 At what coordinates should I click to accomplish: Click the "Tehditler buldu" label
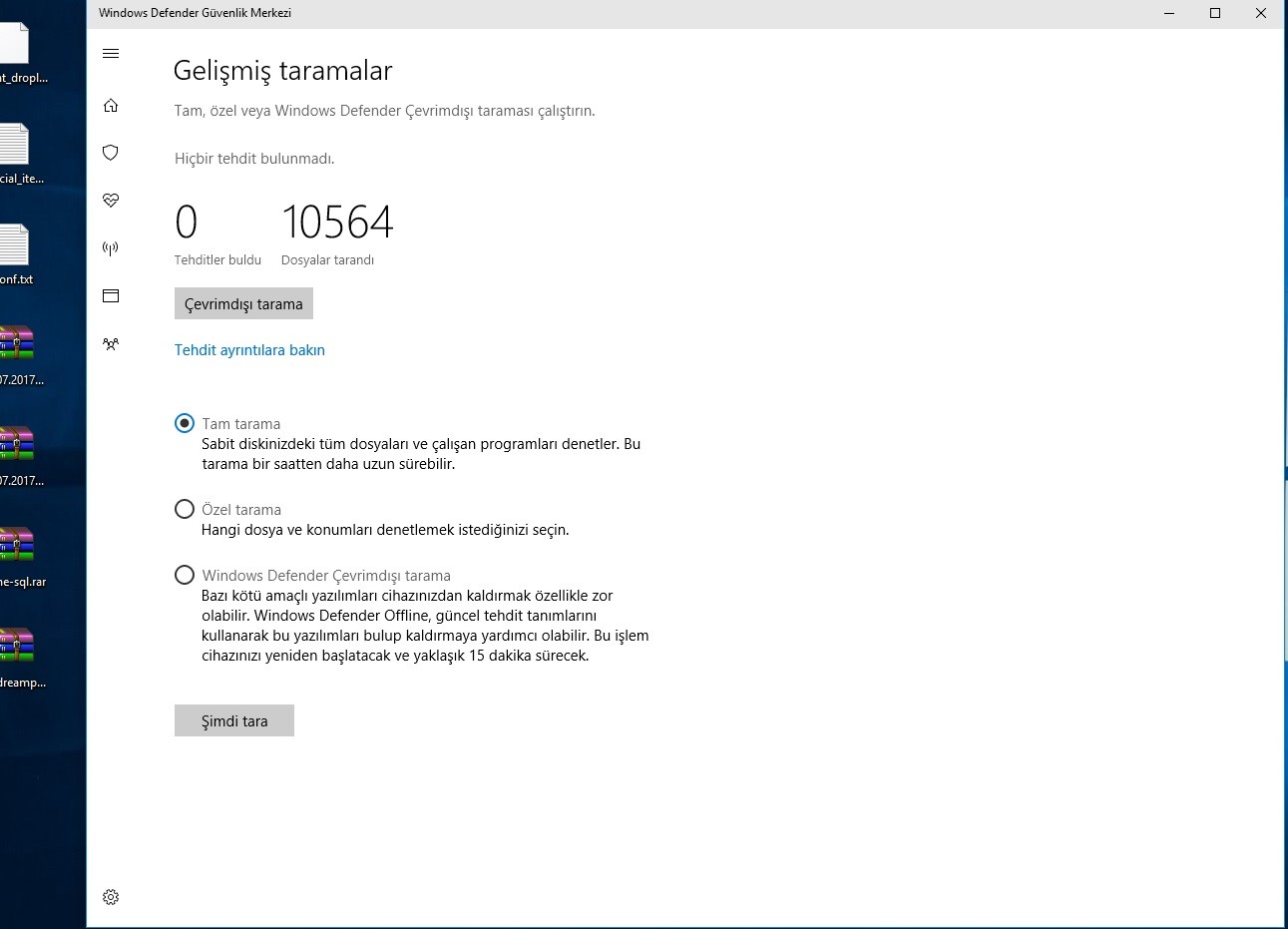(217, 260)
